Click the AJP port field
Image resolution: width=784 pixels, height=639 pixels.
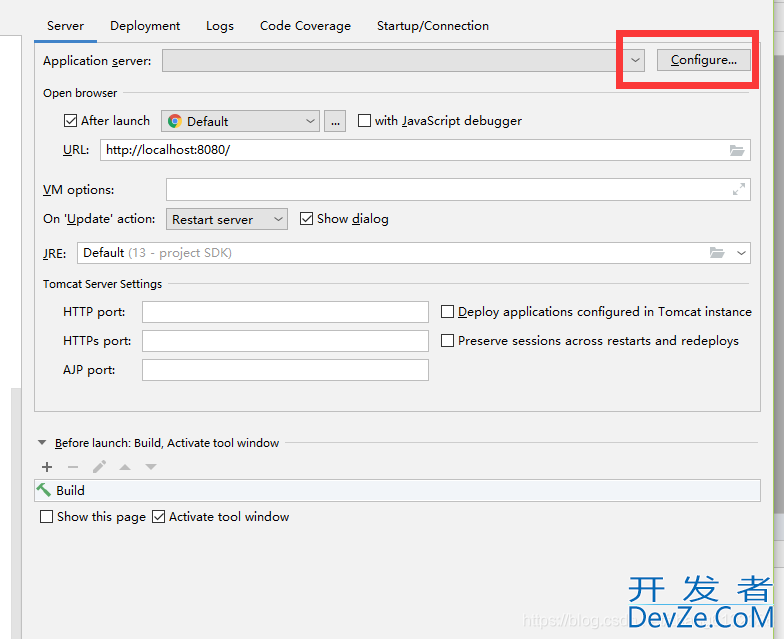point(286,370)
